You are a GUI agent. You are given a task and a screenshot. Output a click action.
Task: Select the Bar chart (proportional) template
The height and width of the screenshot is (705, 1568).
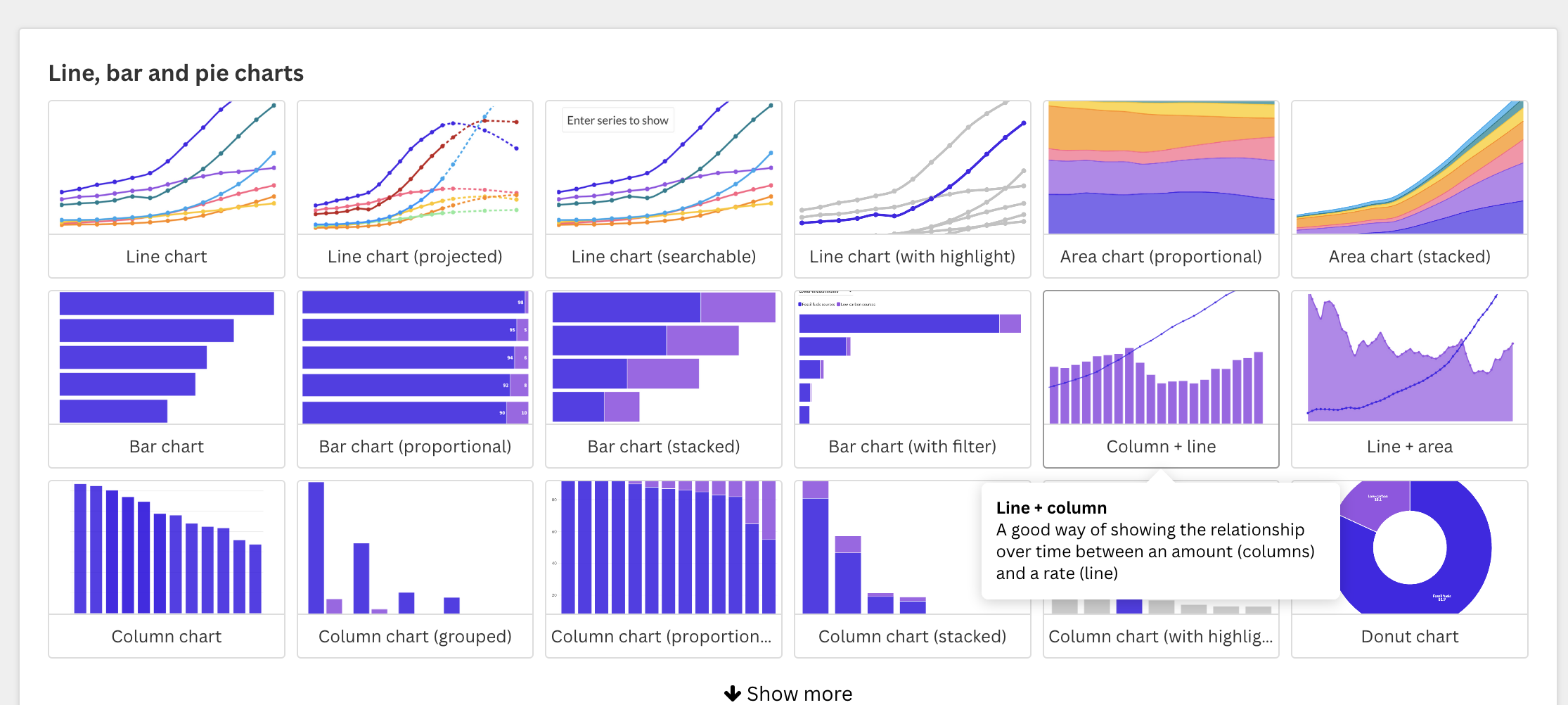[415, 379]
